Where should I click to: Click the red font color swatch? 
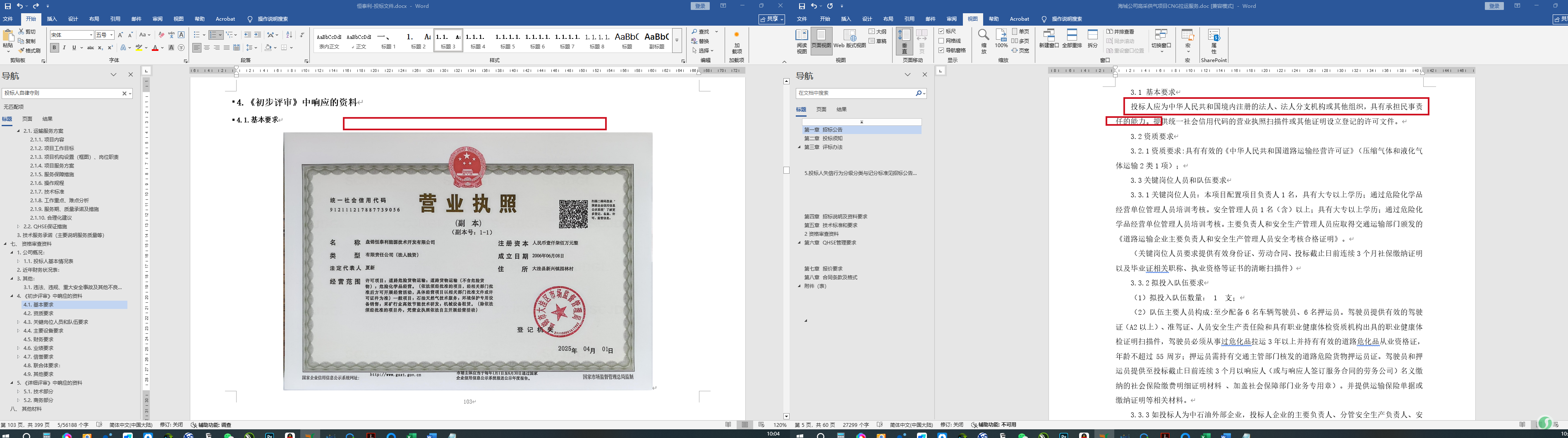coord(155,48)
